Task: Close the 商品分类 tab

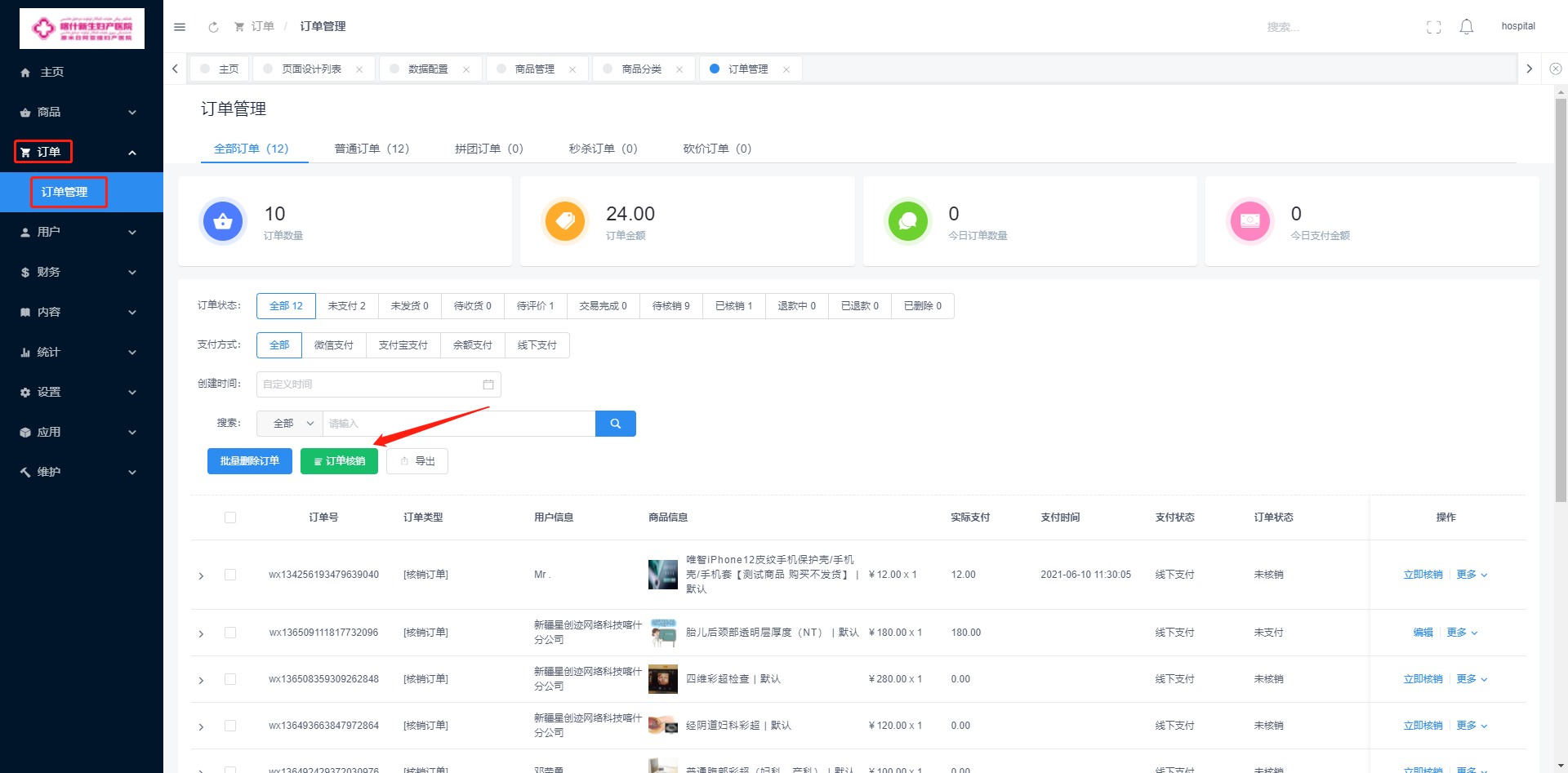Action: (679, 69)
